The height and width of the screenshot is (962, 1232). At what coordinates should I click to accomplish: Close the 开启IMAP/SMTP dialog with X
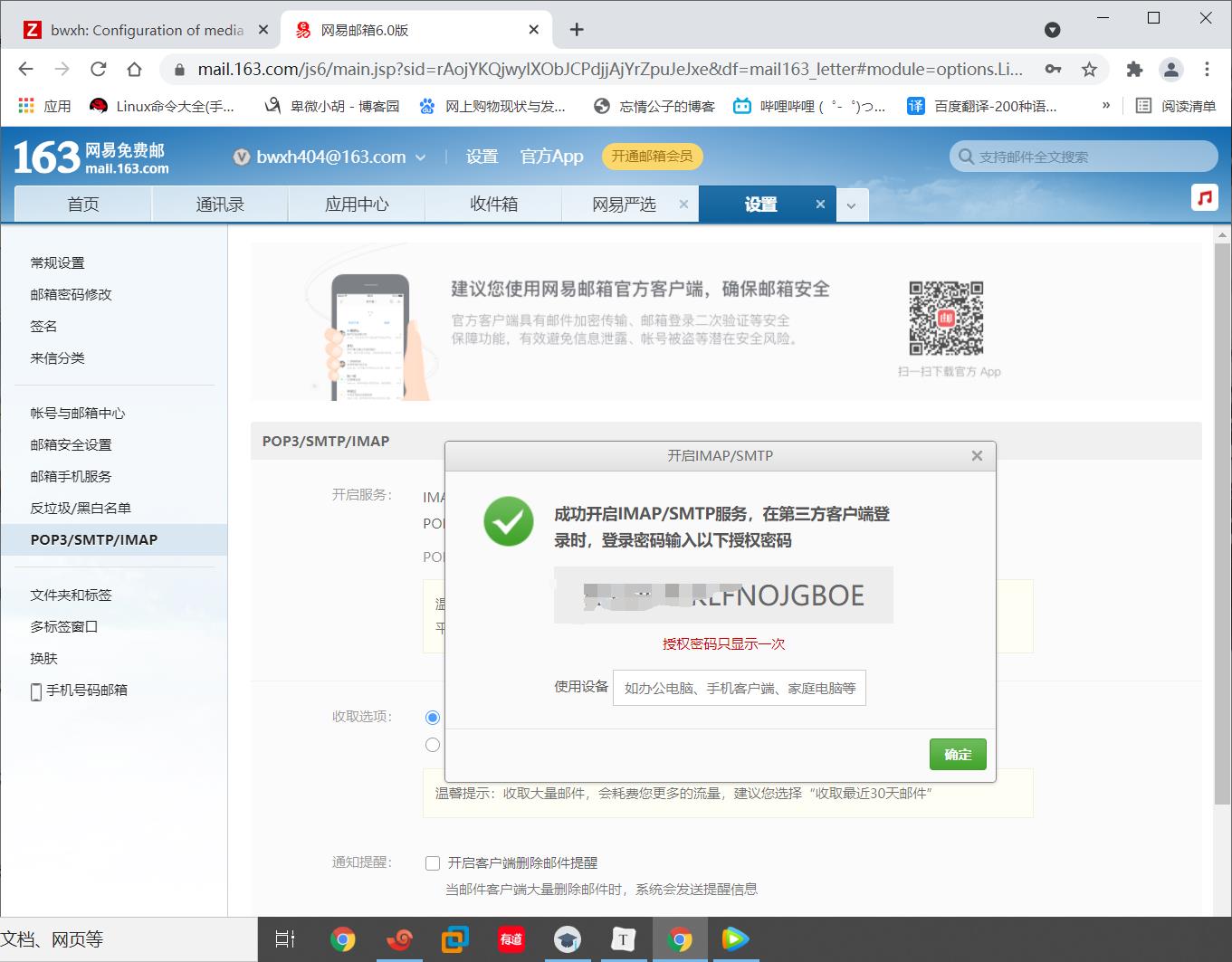coord(977,456)
